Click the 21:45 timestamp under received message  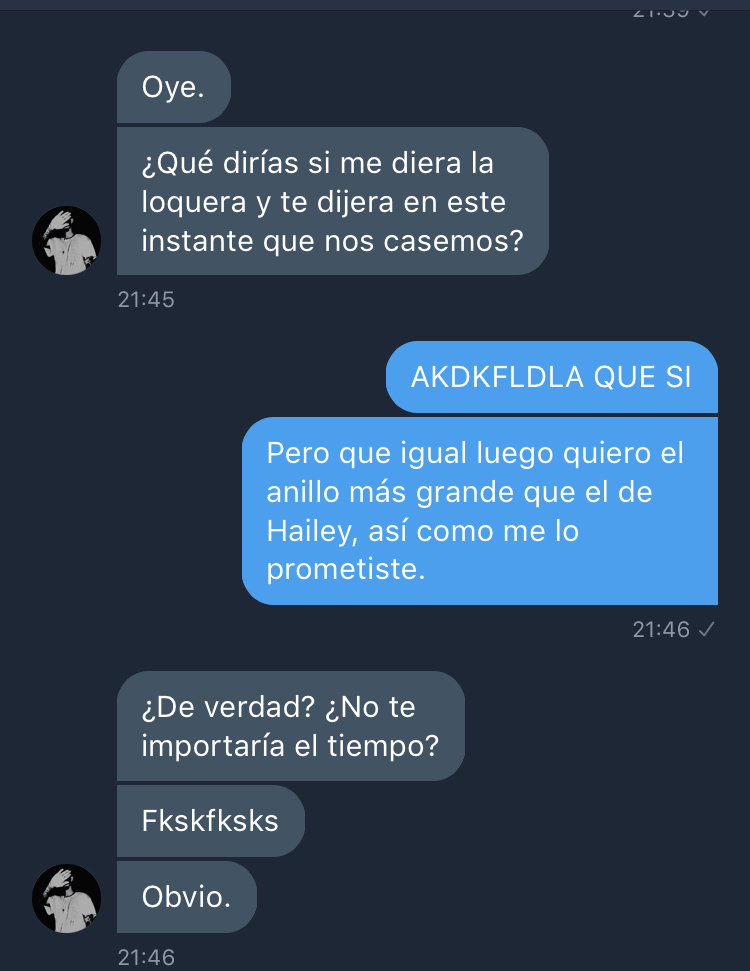tap(146, 300)
